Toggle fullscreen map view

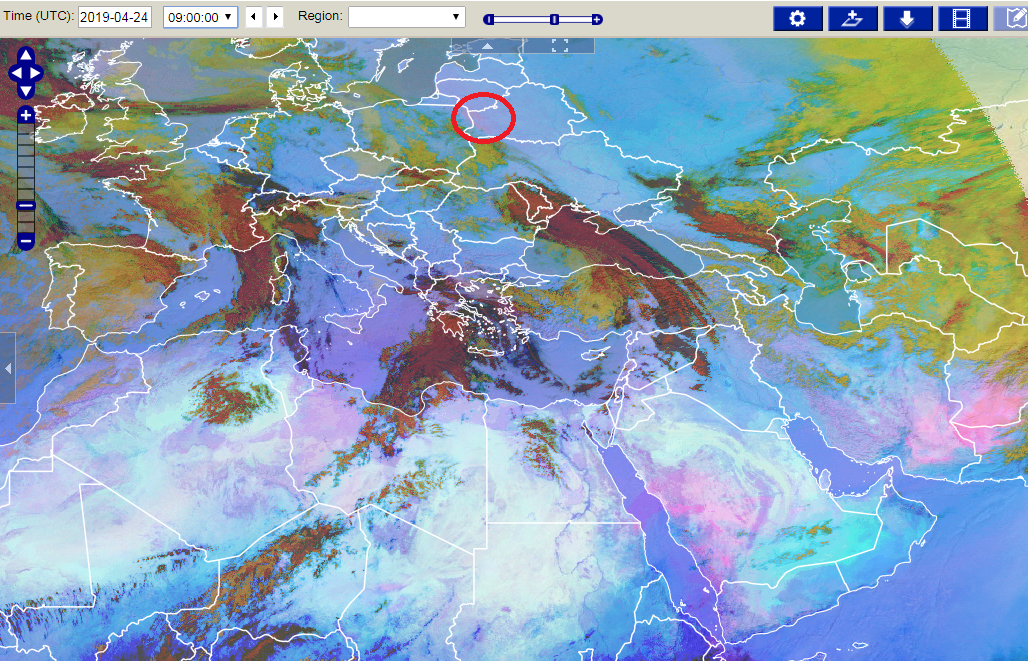[559, 45]
